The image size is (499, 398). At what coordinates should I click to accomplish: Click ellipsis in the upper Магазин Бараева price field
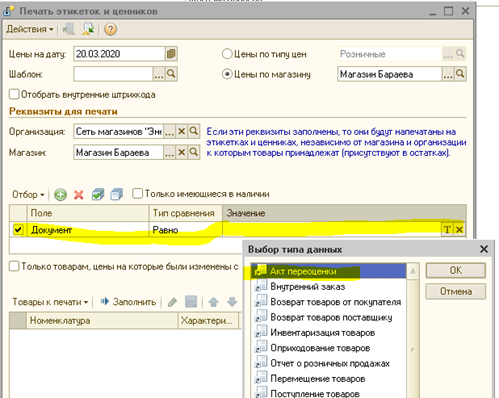[x=448, y=74]
